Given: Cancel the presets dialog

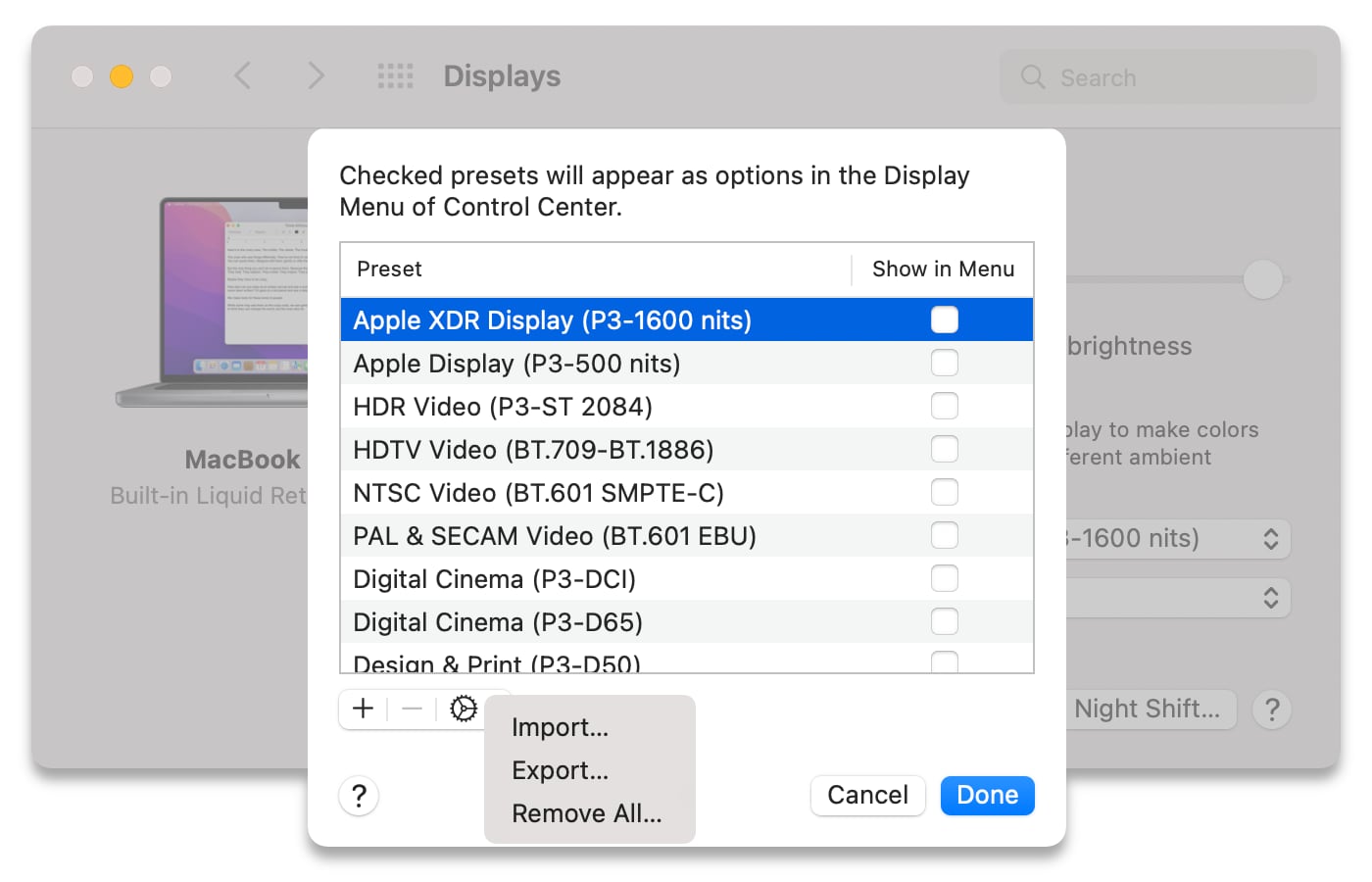Looking at the screenshot, I should click(867, 795).
